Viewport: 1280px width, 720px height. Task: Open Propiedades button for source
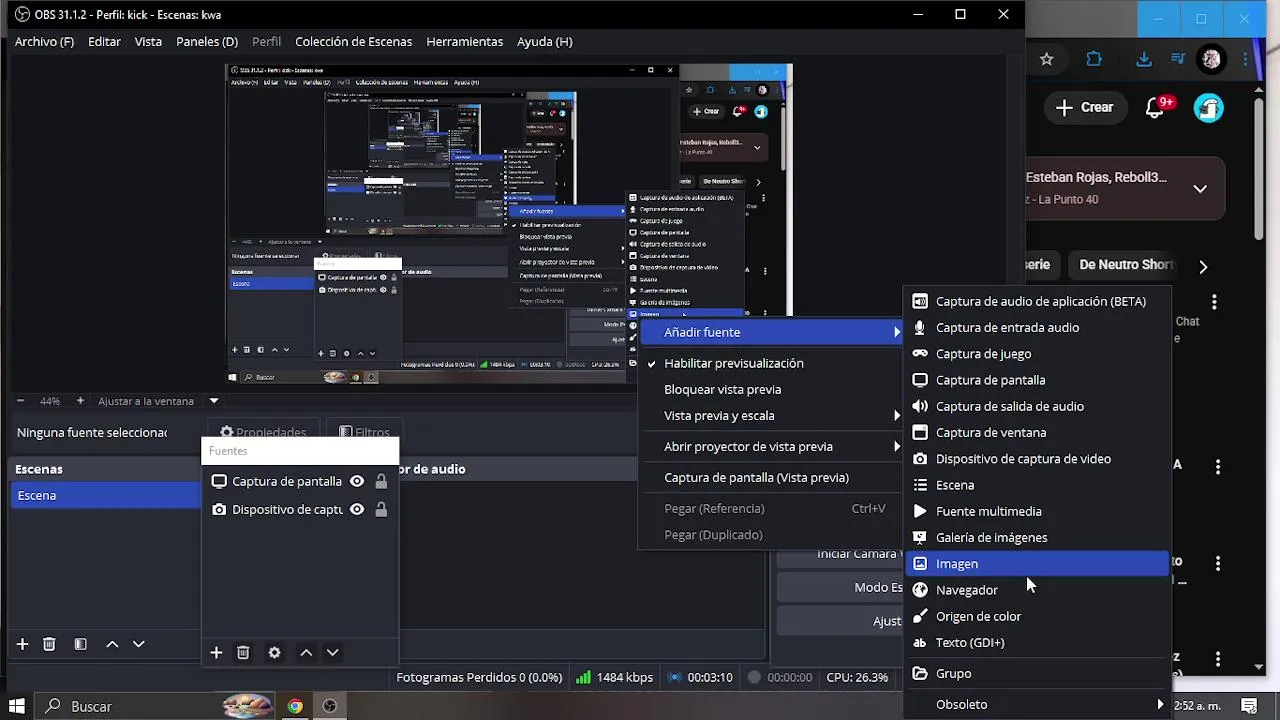coord(263,432)
